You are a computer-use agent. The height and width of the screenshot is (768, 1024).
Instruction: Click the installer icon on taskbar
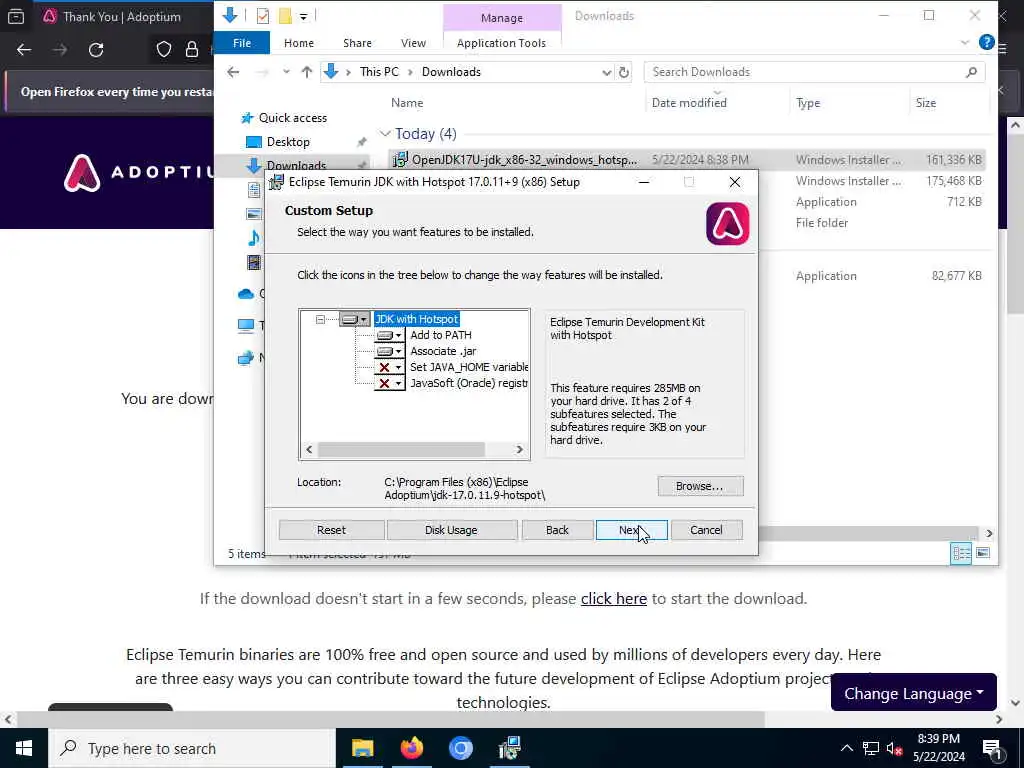click(509, 748)
